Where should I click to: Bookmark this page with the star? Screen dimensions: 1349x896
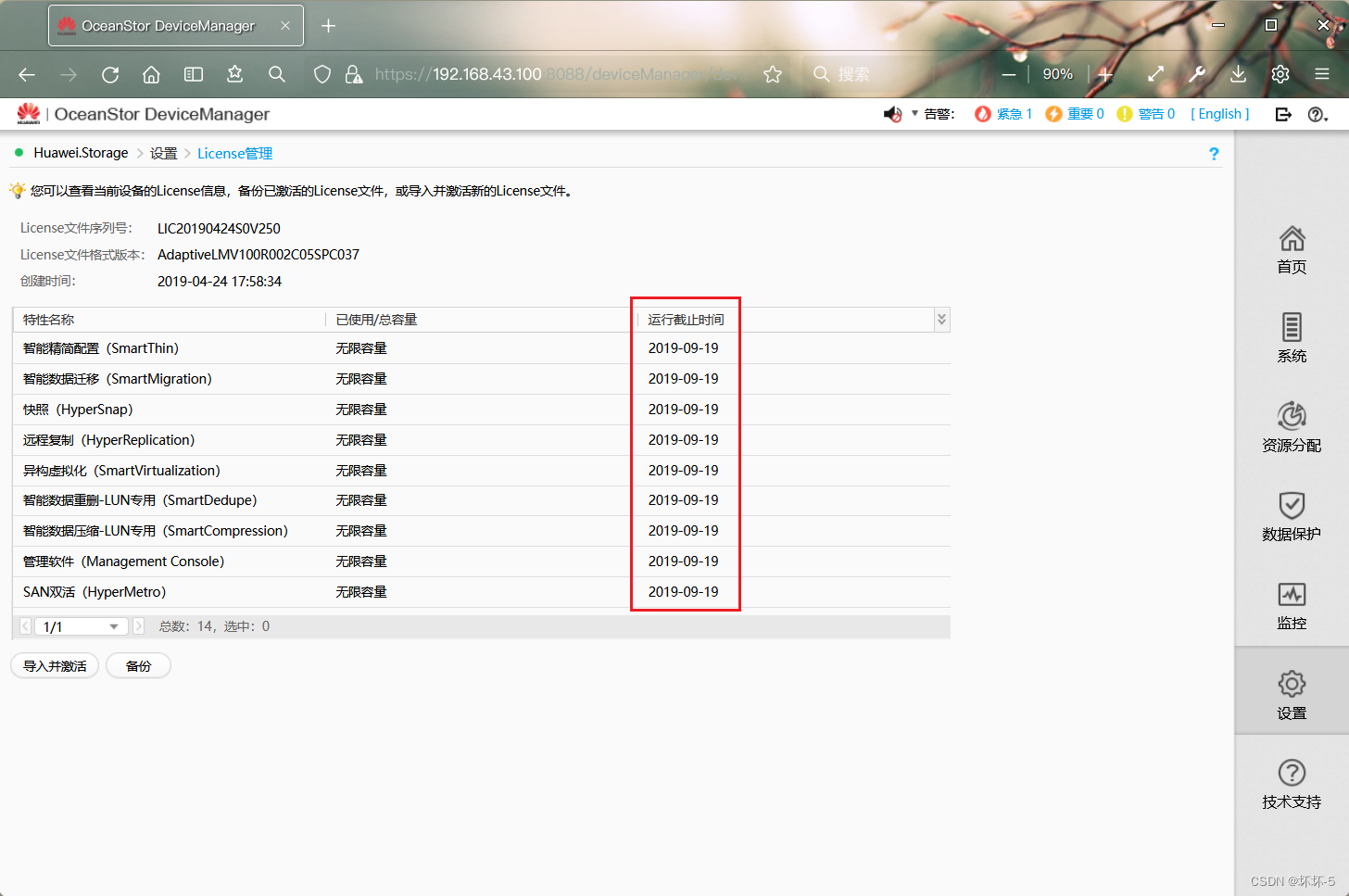773,74
